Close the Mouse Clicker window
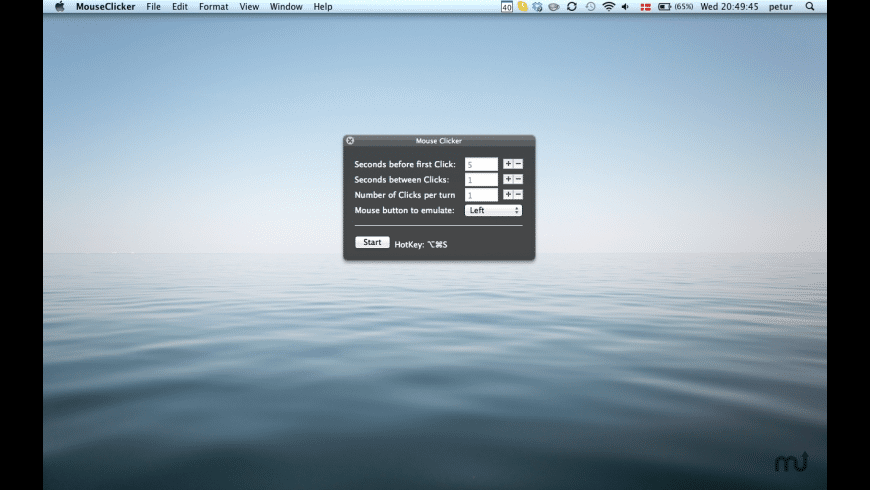The image size is (870, 490). coord(350,141)
